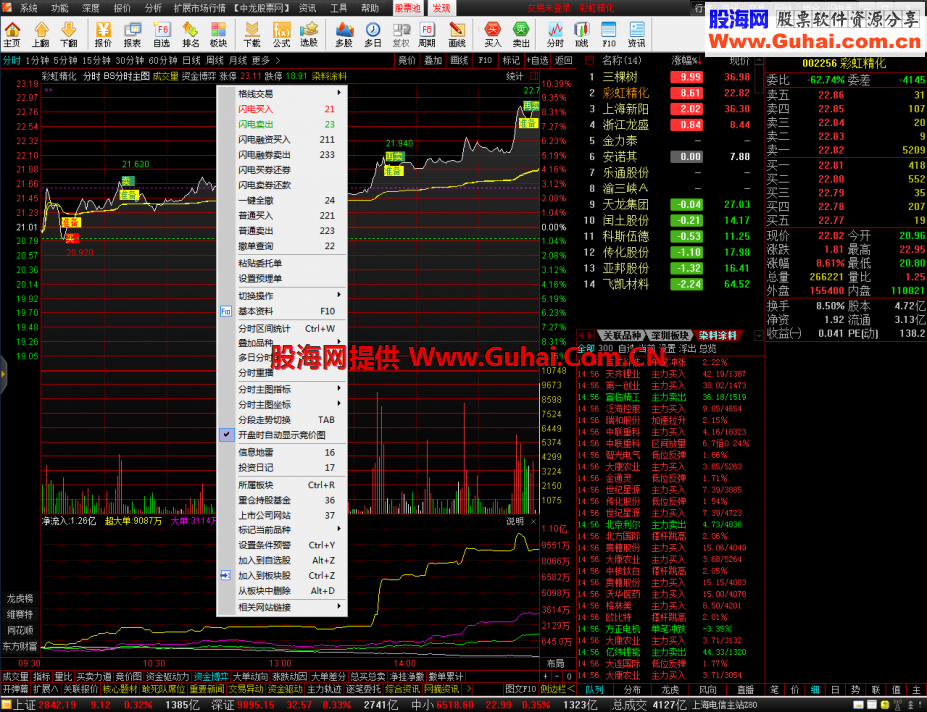927x712 pixels.
Task: Click the green 卖出 sell icon
Action: (521, 34)
